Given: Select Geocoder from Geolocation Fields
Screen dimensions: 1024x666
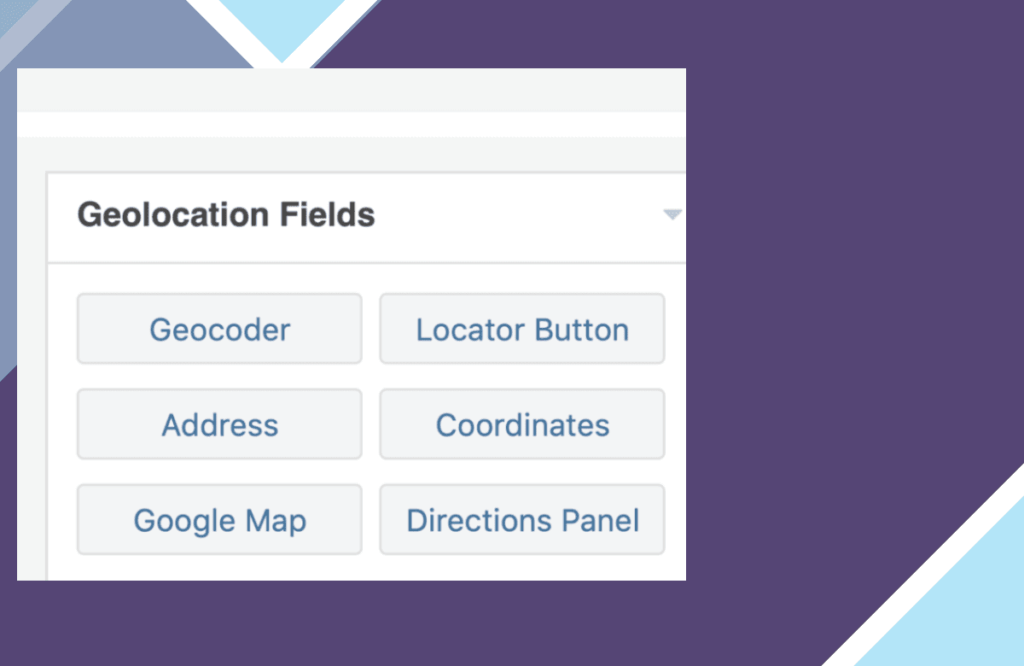Looking at the screenshot, I should click(x=219, y=329).
